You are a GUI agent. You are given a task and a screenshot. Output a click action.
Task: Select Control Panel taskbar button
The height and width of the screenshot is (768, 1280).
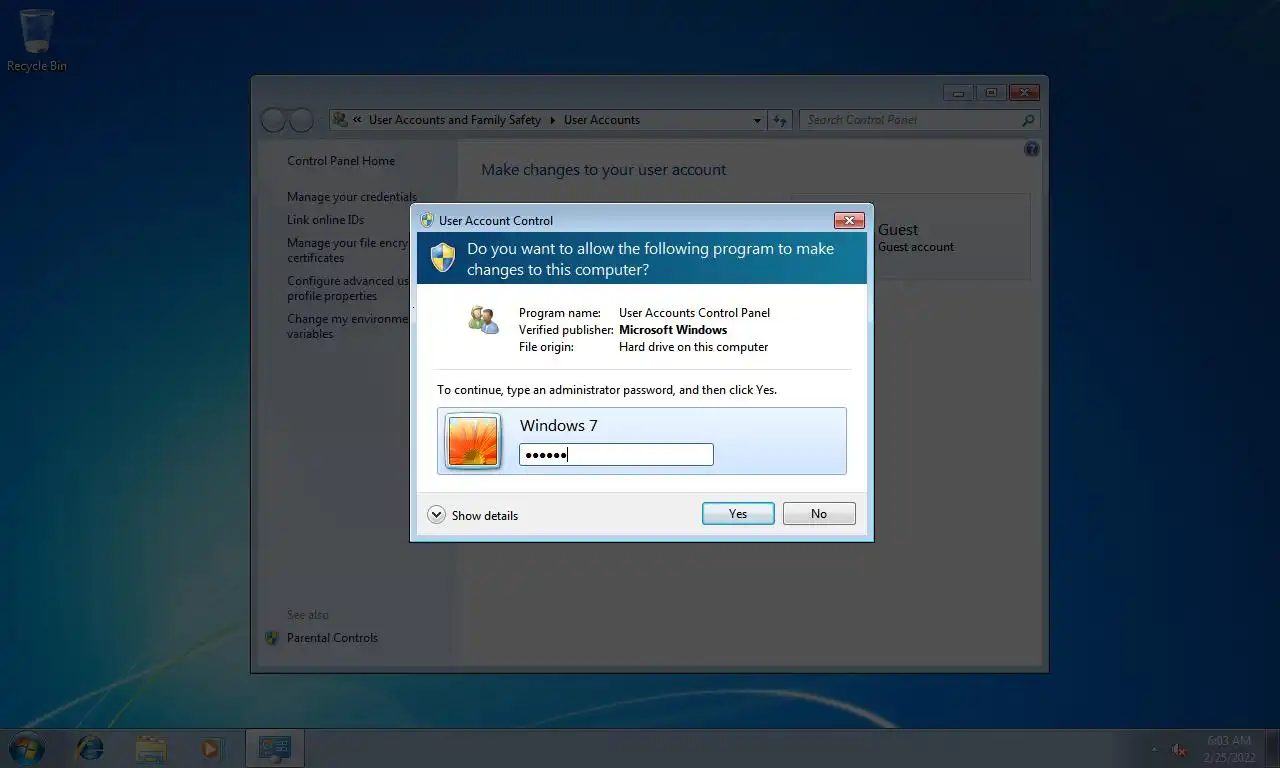[274, 748]
